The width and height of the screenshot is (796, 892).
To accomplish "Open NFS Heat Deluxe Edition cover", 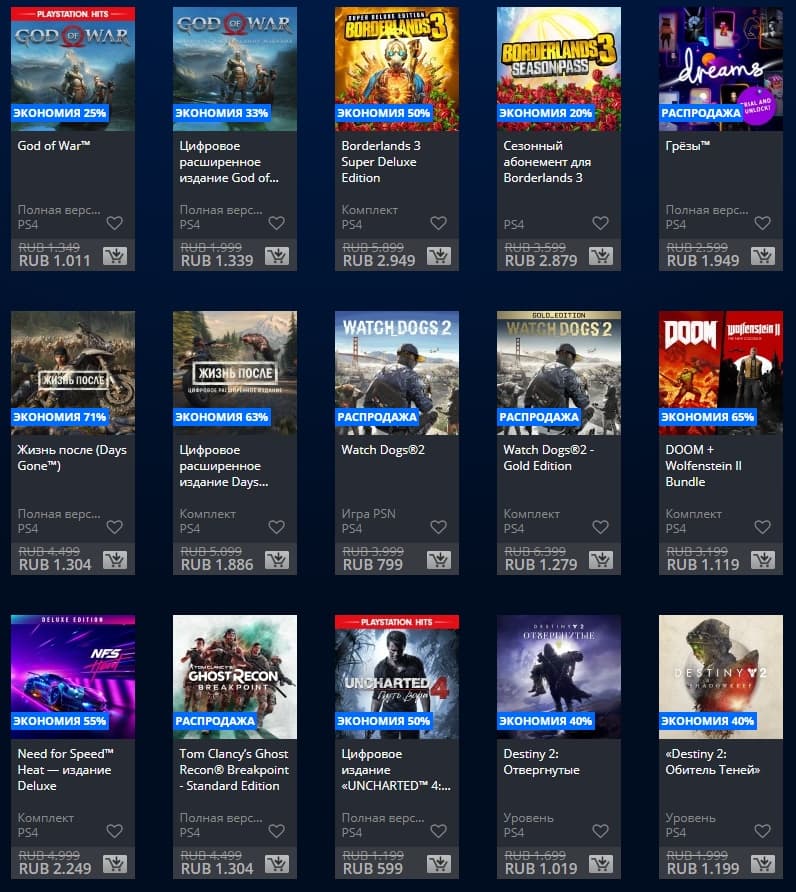I will (73, 676).
